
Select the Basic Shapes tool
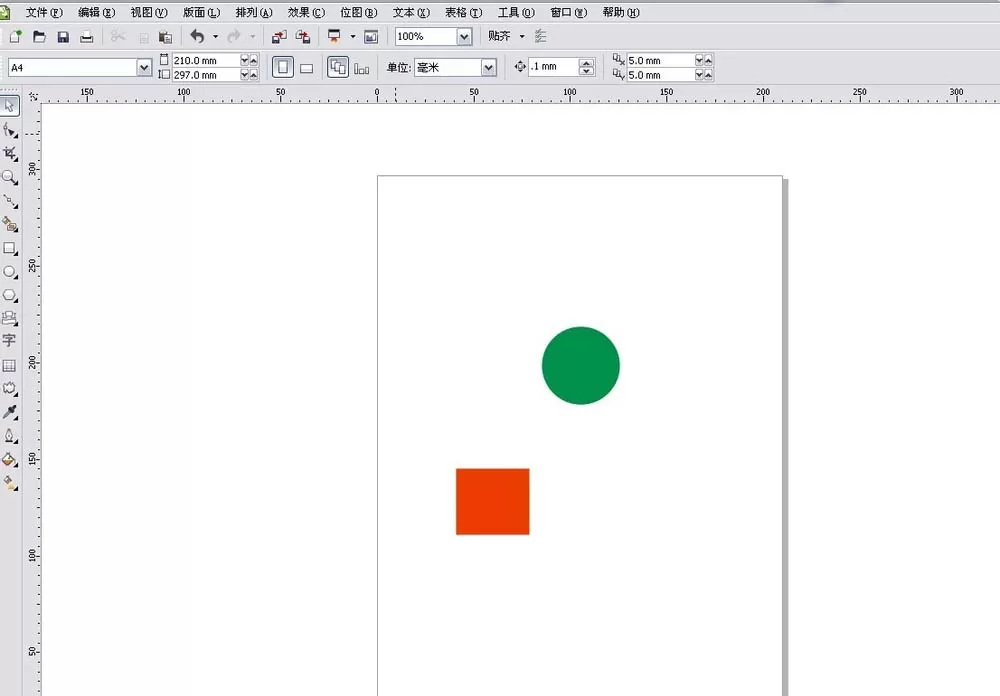coord(10,318)
